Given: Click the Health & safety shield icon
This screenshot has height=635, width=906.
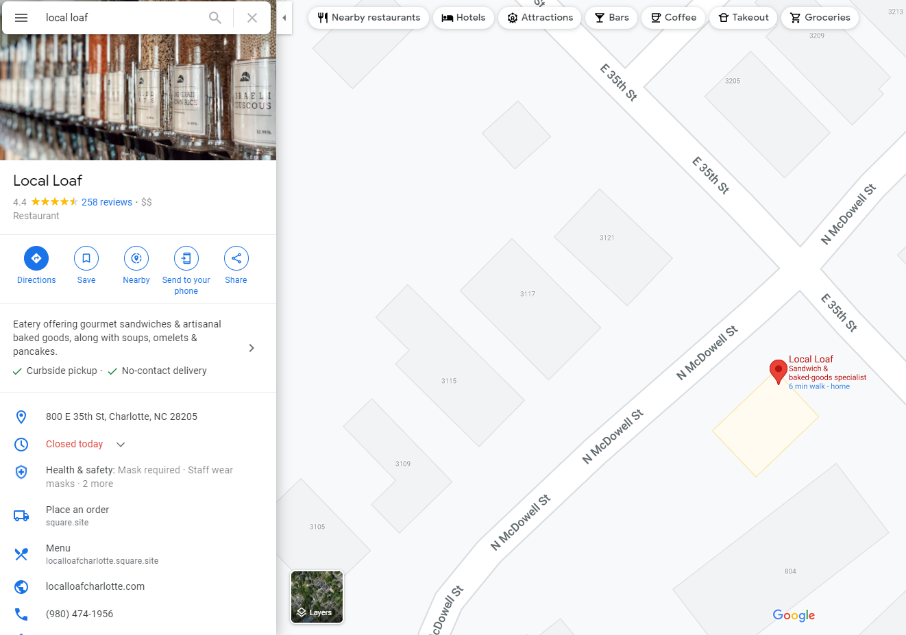Looking at the screenshot, I should (21, 472).
